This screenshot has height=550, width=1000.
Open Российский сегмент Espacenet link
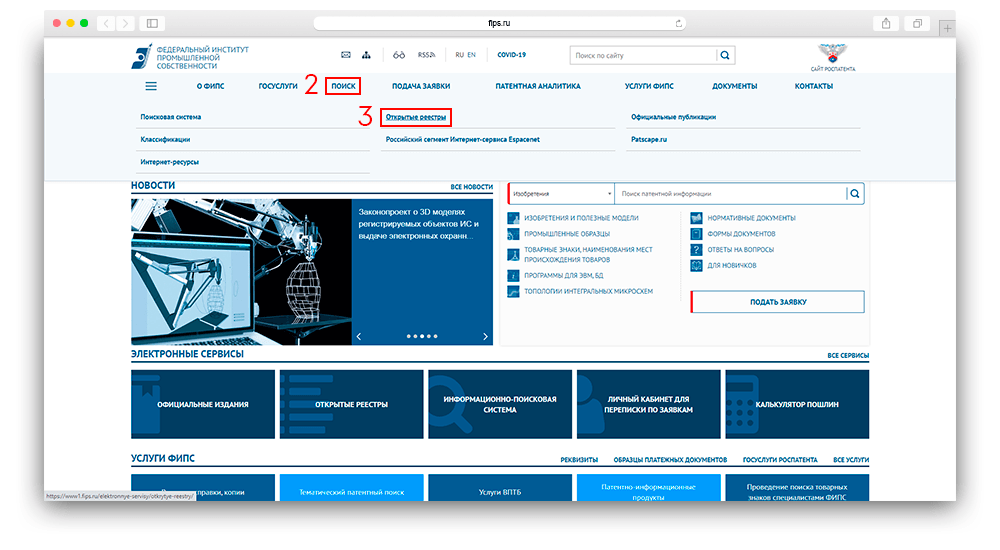point(462,139)
